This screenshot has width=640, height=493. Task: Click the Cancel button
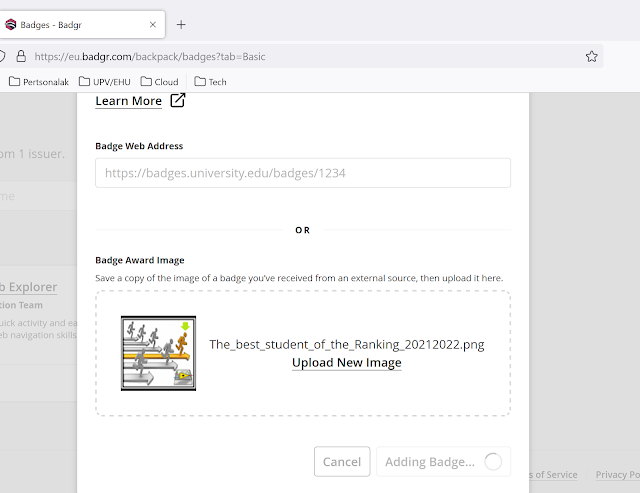(342, 462)
